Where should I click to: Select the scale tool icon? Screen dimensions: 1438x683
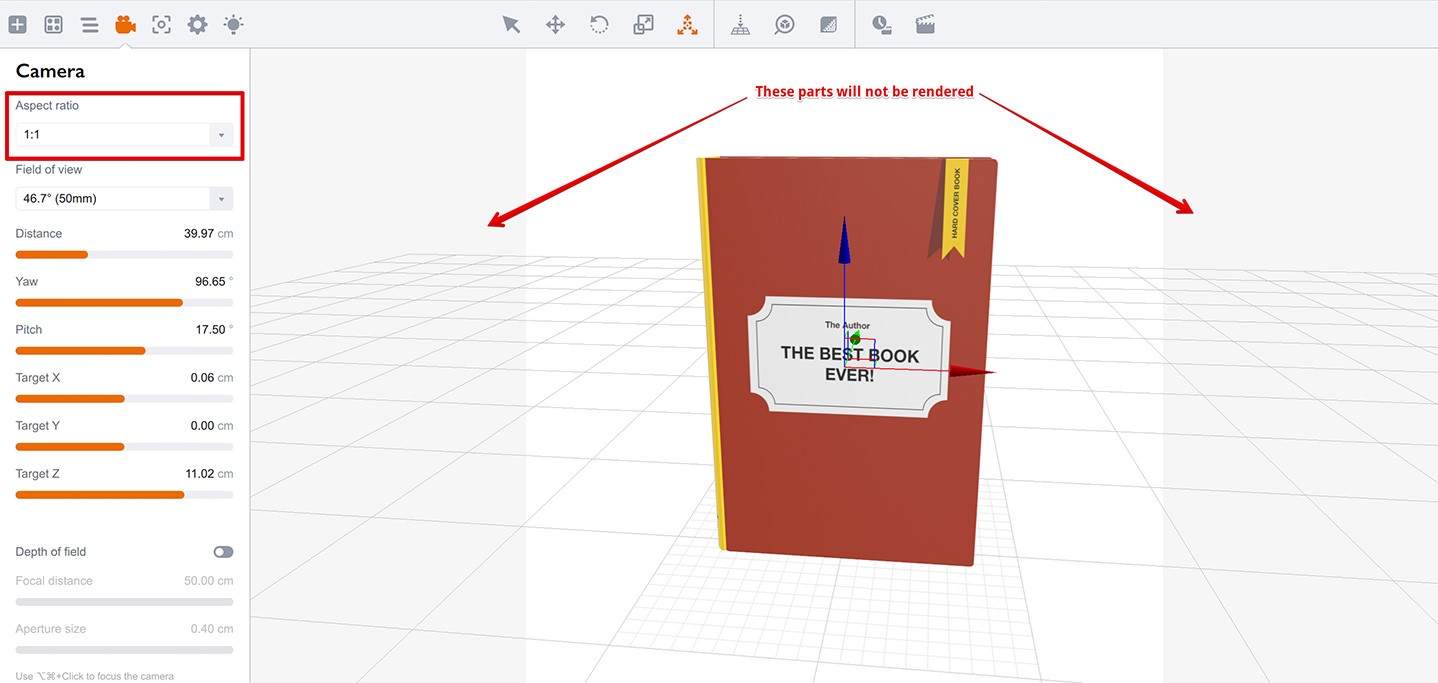click(x=643, y=25)
